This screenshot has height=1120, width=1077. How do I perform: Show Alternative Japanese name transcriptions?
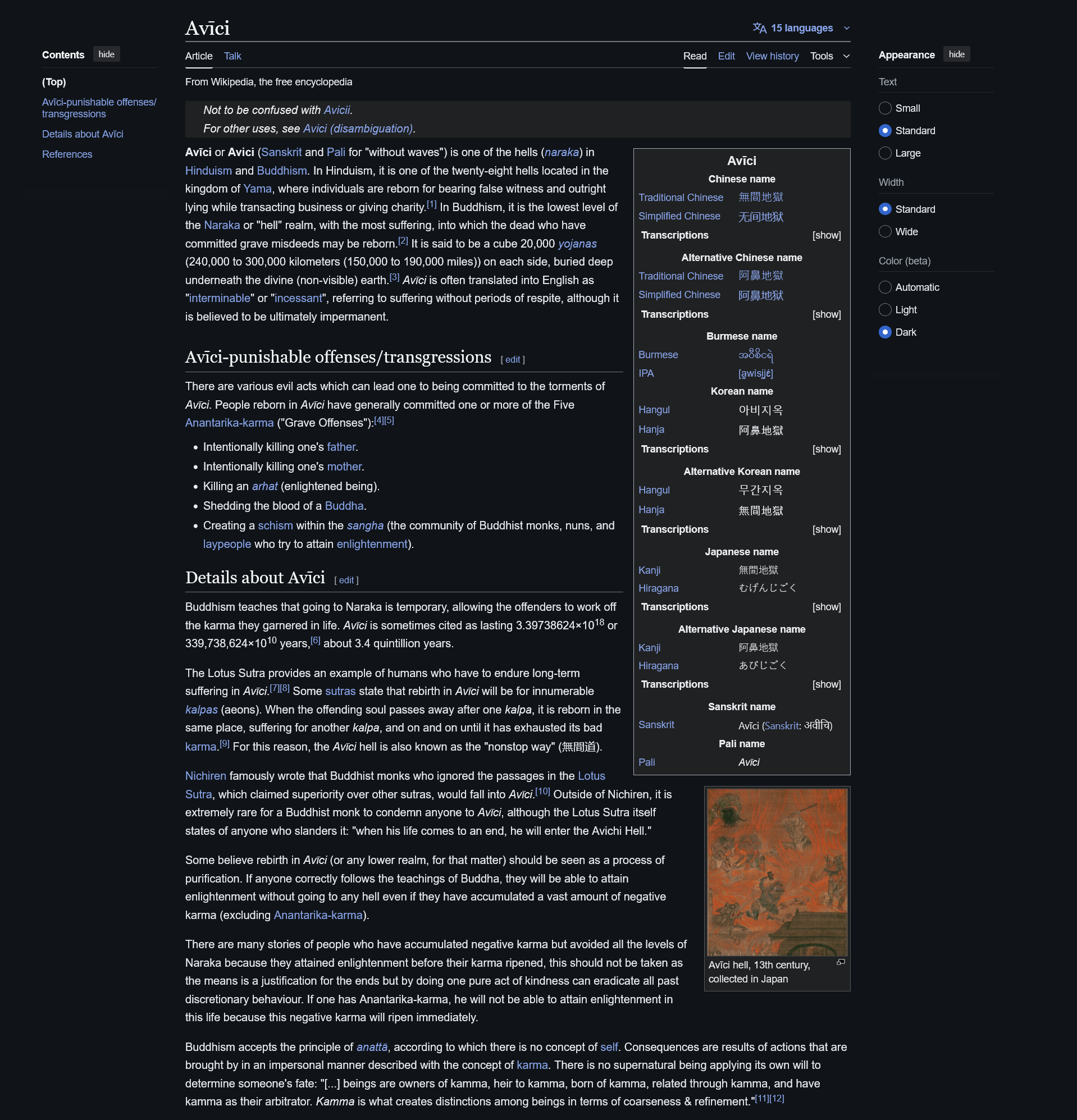pyautogui.click(x=827, y=684)
